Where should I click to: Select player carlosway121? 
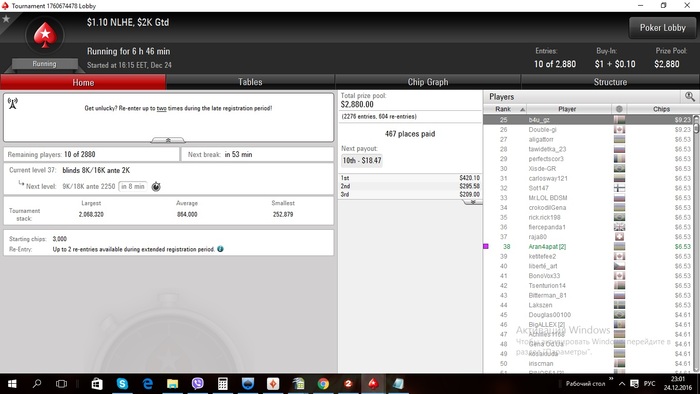588,178
